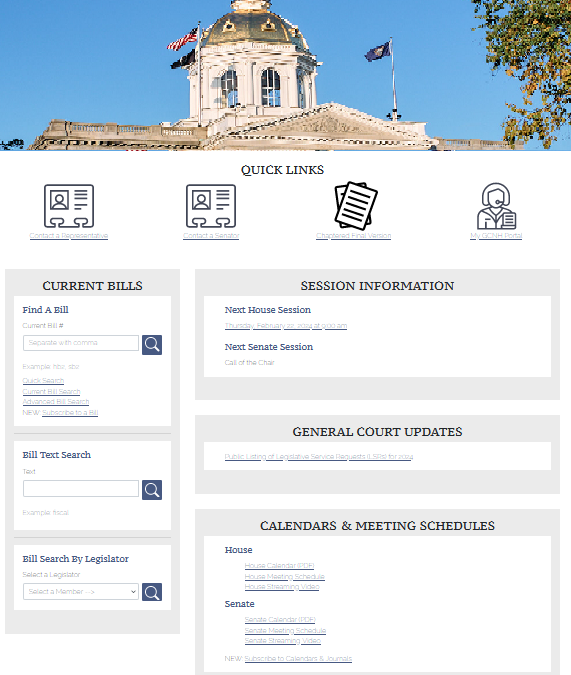The image size is (571, 675).
Task: Open the Chaptered Final Version documents icon
Action: tap(356, 205)
